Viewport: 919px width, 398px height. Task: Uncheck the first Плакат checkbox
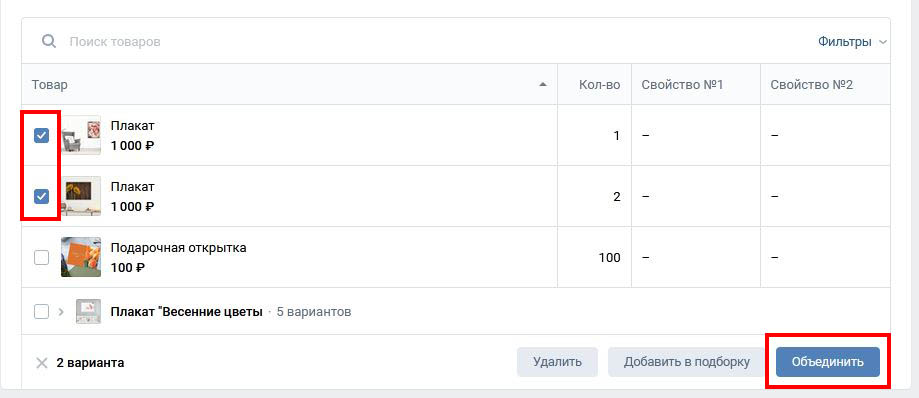point(41,135)
